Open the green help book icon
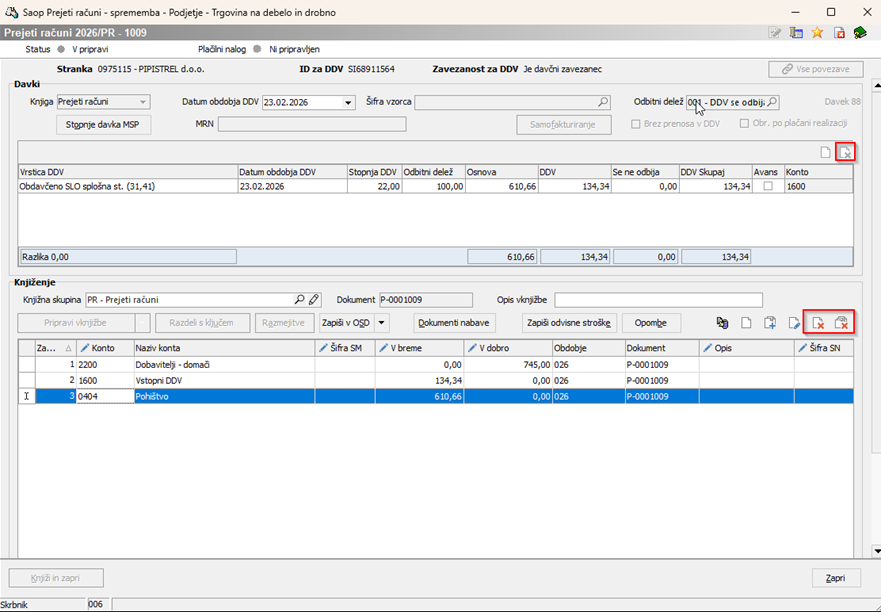Screen dimensions: 881x612 click(x=859, y=33)
